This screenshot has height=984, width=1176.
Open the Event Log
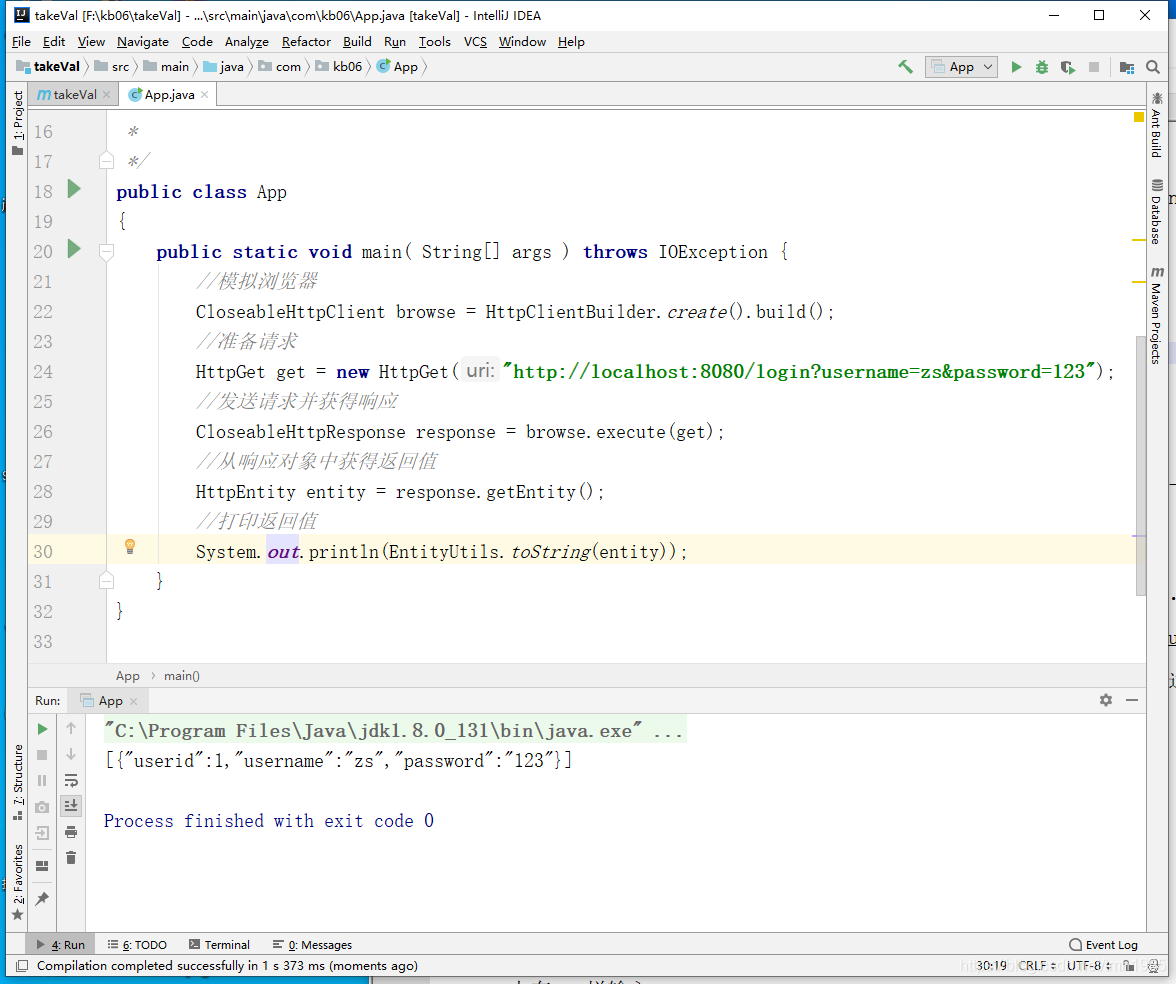1104,945
